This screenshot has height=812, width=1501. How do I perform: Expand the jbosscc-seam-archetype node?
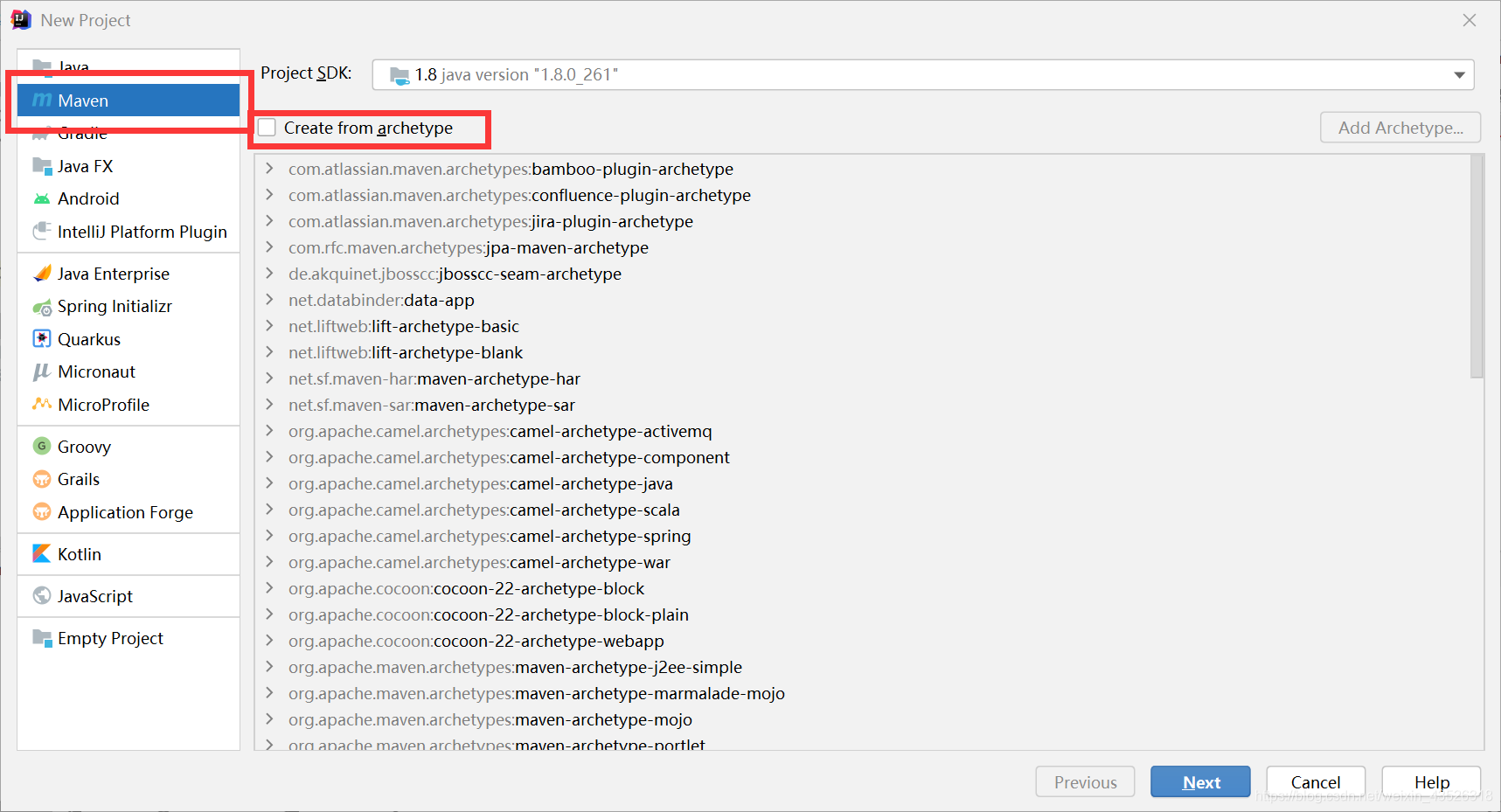click(x=270, y=274)
